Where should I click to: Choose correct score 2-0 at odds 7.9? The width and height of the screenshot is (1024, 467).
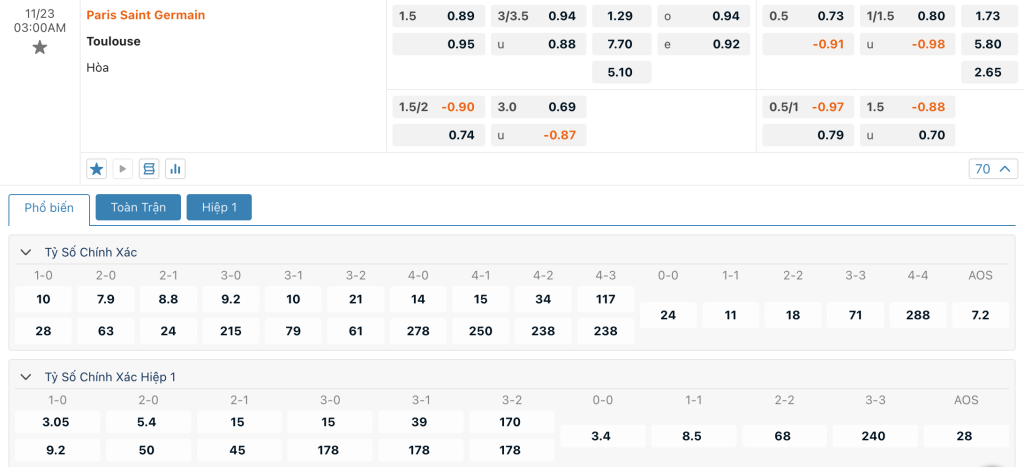click(106, 300)
